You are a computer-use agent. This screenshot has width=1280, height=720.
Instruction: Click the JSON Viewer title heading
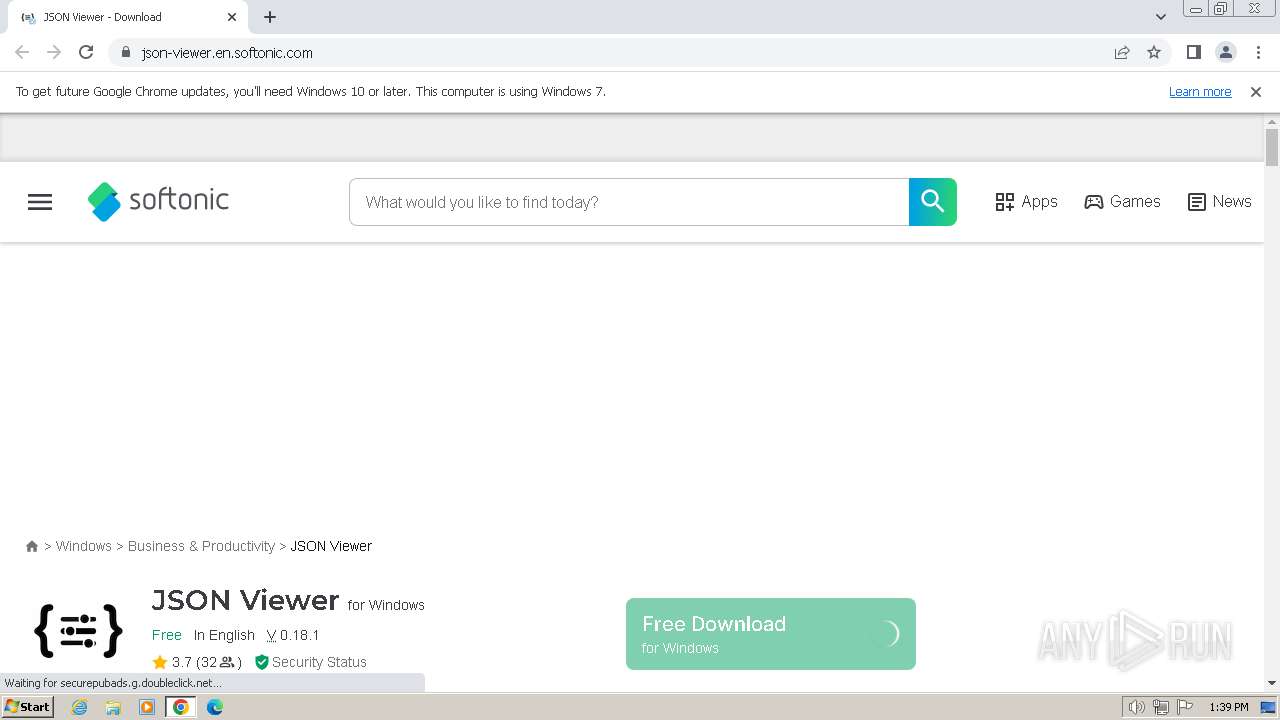coord(245,600)
